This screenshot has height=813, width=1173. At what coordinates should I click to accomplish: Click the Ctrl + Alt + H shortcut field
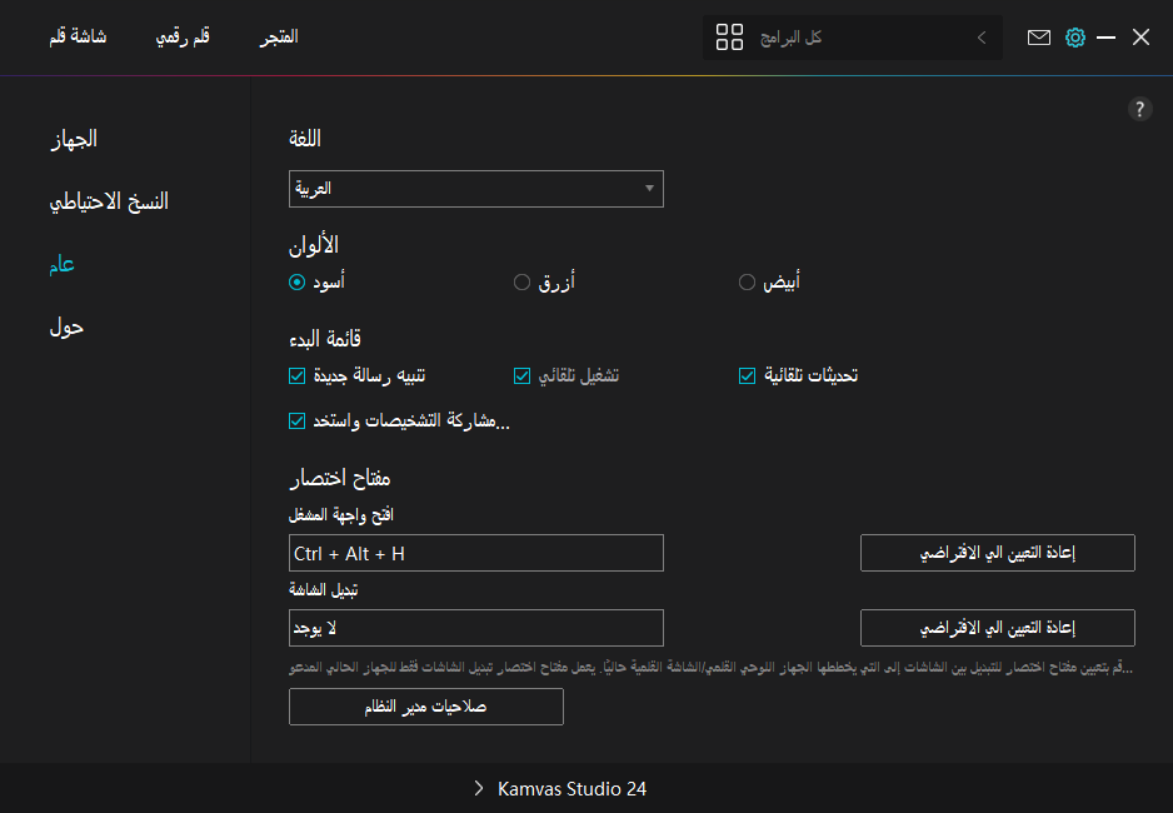[476, 553]
